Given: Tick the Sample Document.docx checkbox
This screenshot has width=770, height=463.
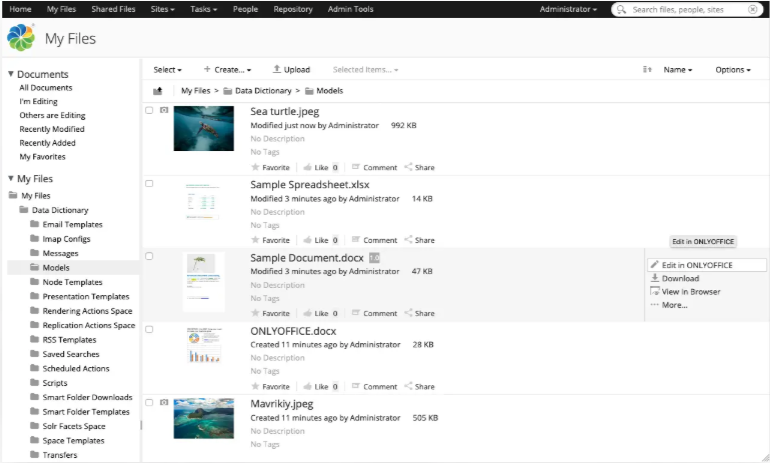Looking at the screenshot, I should point(149,256).
